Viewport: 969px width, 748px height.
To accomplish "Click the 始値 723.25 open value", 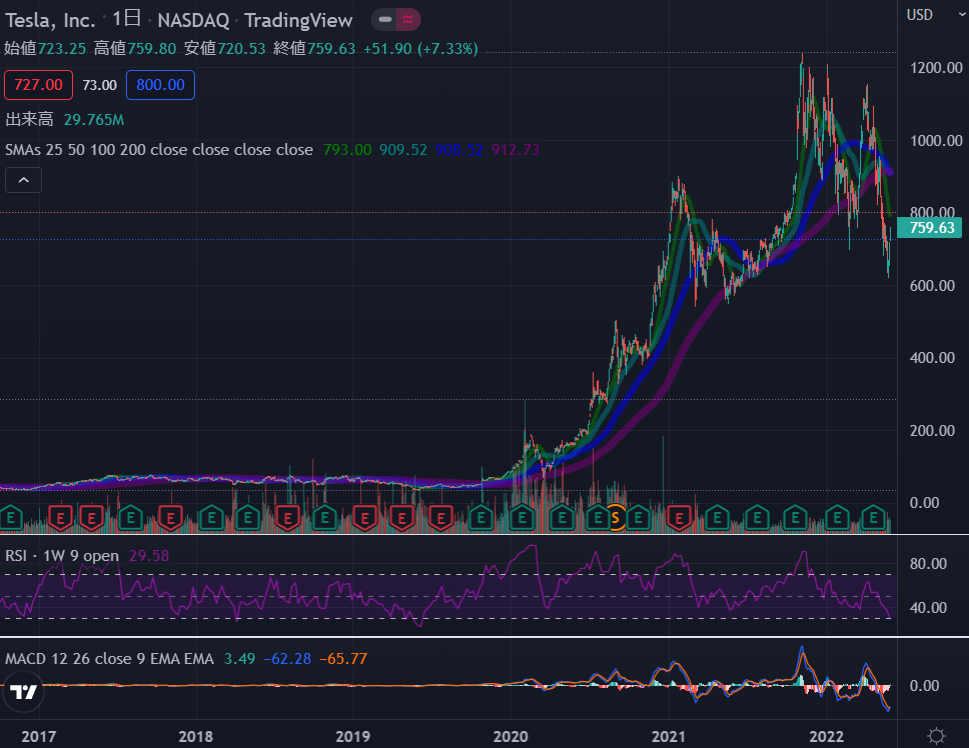I will tap(44, 48).
